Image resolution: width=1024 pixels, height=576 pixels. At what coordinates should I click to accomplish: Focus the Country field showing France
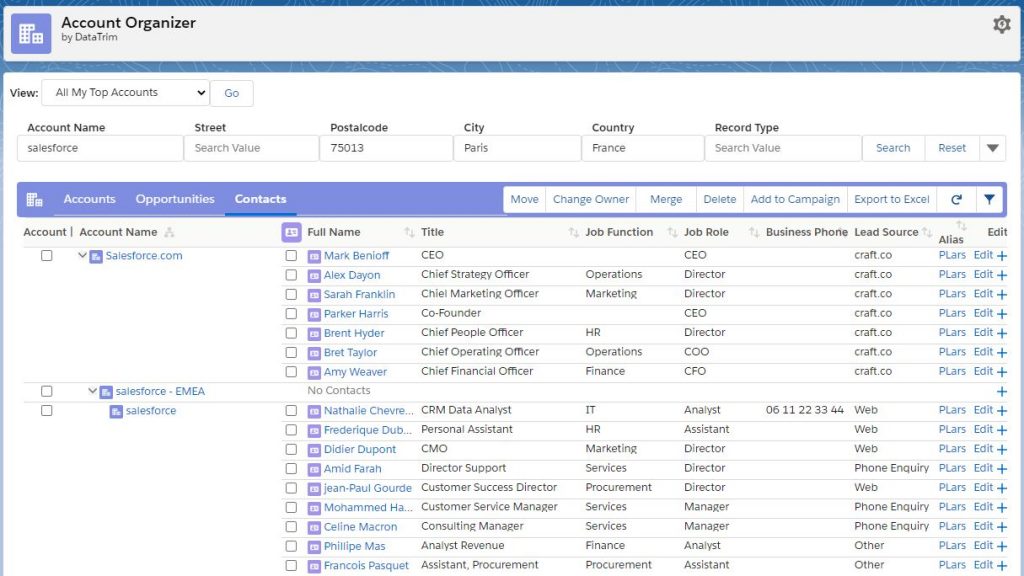pos(643,148)
